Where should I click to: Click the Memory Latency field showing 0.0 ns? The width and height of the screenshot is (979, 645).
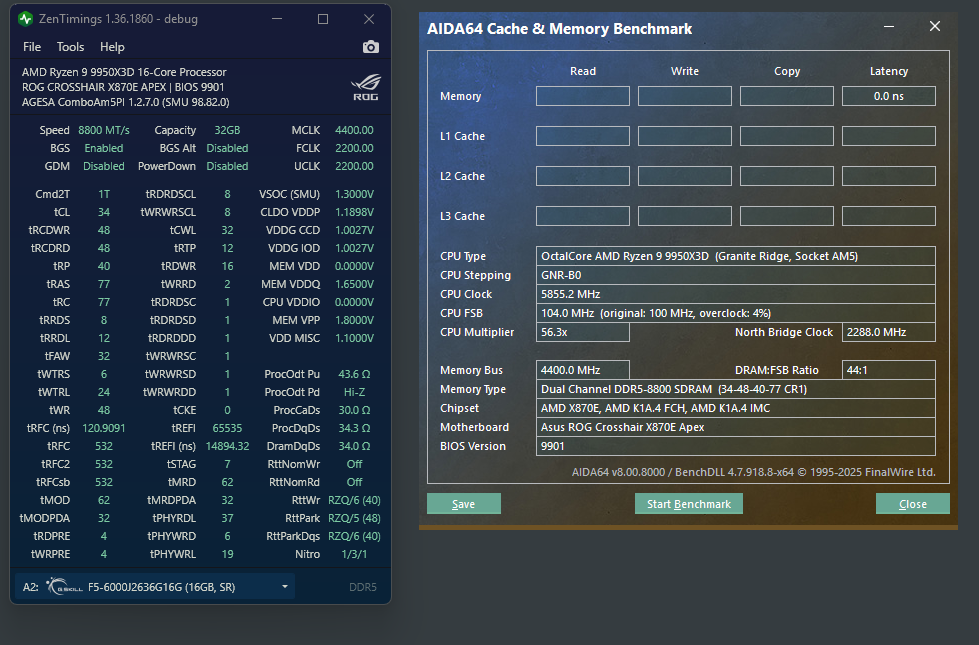pyautogui.click(x=888, y=96)
